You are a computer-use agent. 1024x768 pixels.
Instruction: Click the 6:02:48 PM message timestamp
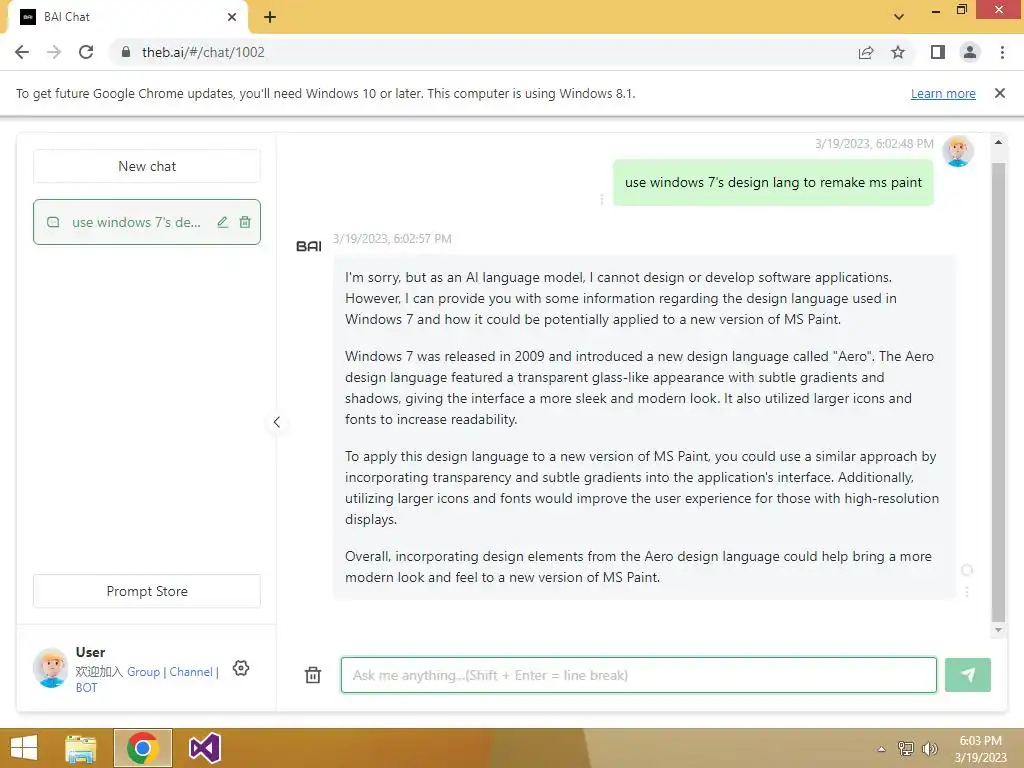[x=874, y=144]
